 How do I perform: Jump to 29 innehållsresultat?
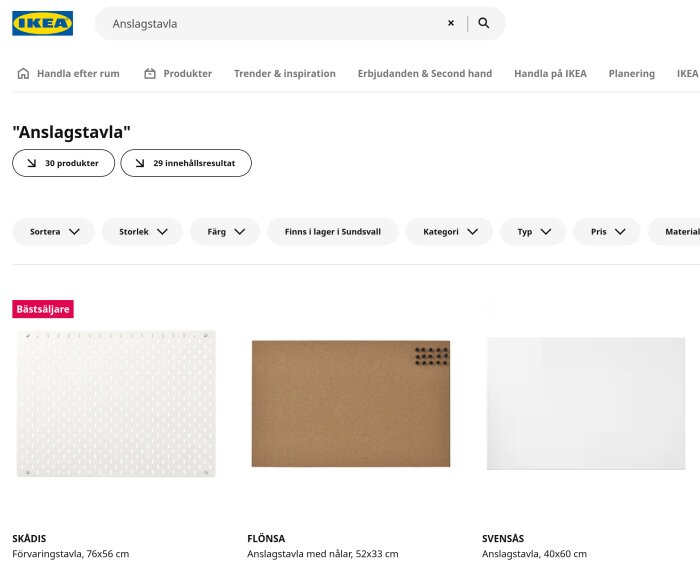[186, 163]
